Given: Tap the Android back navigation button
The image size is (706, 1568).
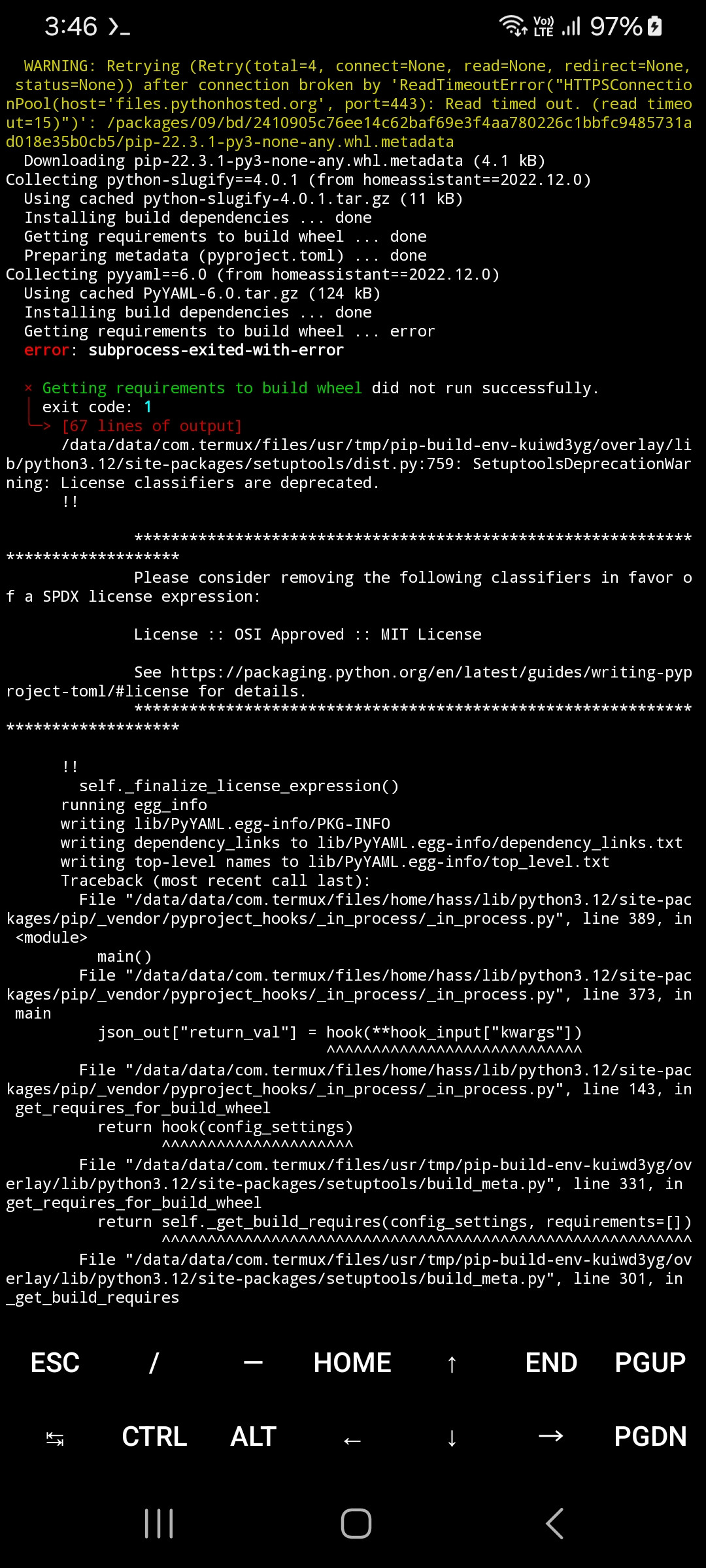Looking at the screenshot, I should [x=554, y=1524].
